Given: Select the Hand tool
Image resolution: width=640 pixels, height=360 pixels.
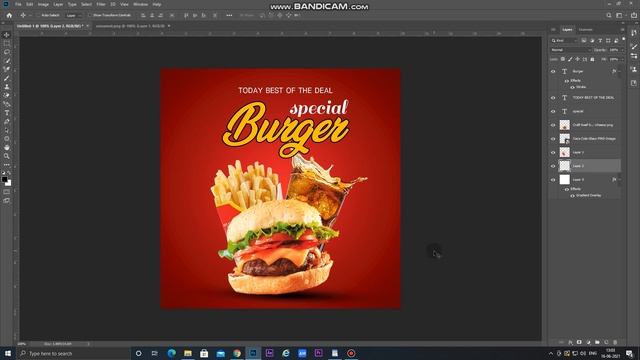Looking at the screenshot, I should [x=7, y=147].
